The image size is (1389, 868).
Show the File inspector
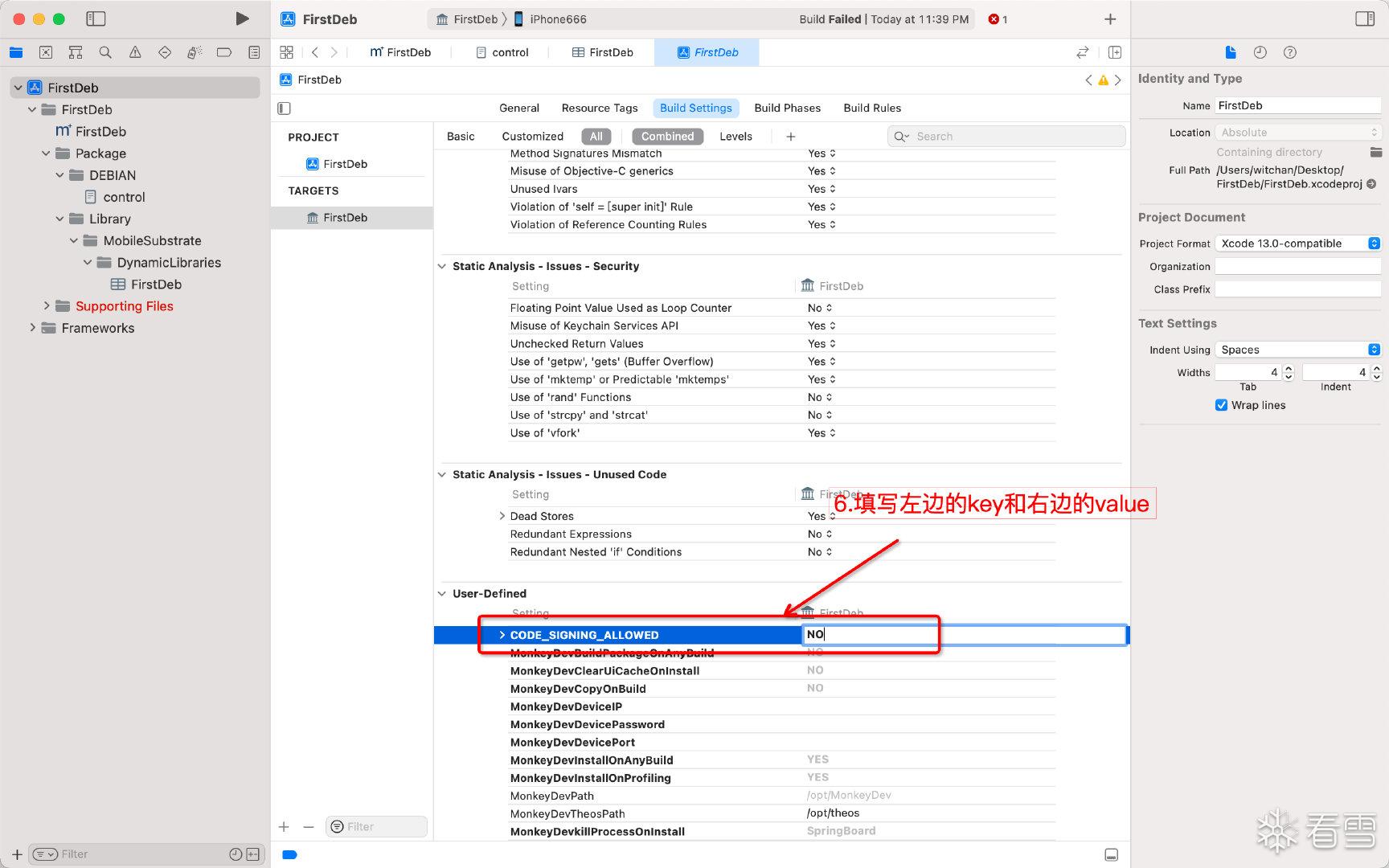coord(1231,52)
